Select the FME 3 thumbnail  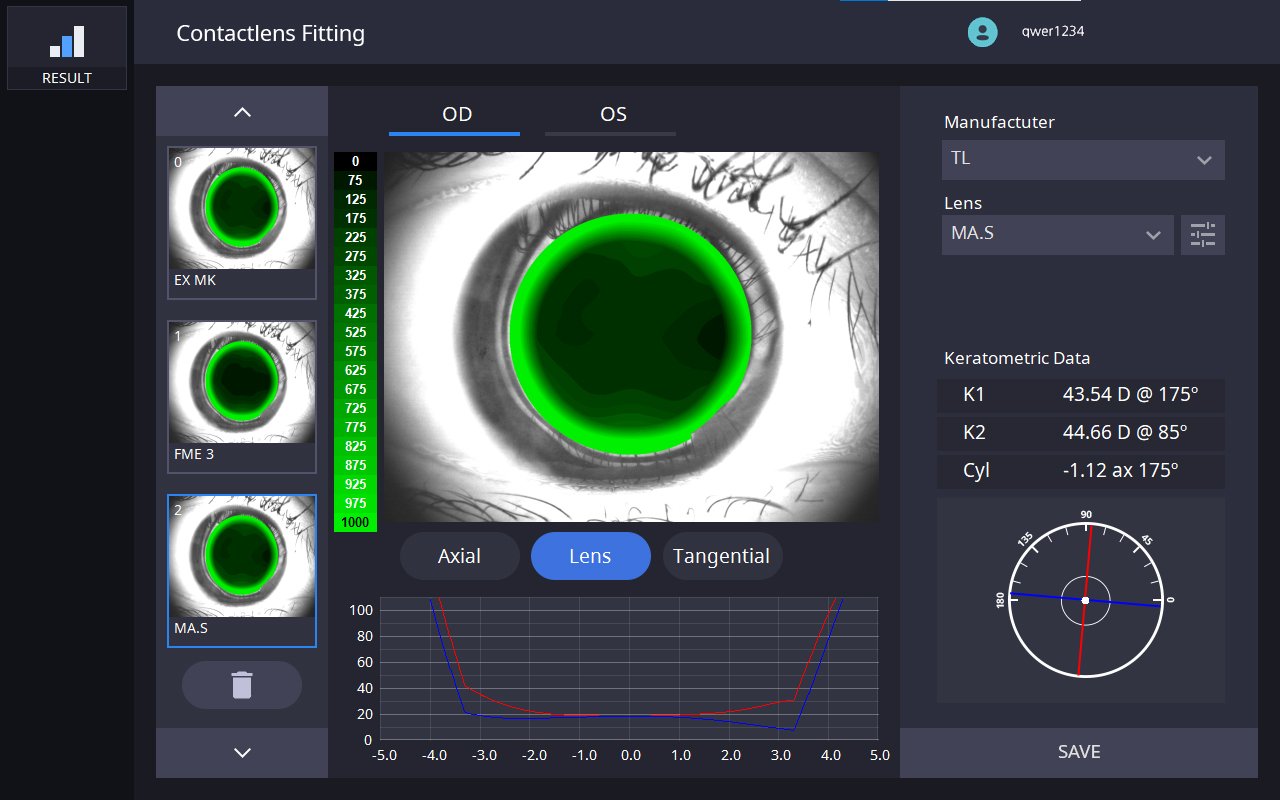[242, 396]
